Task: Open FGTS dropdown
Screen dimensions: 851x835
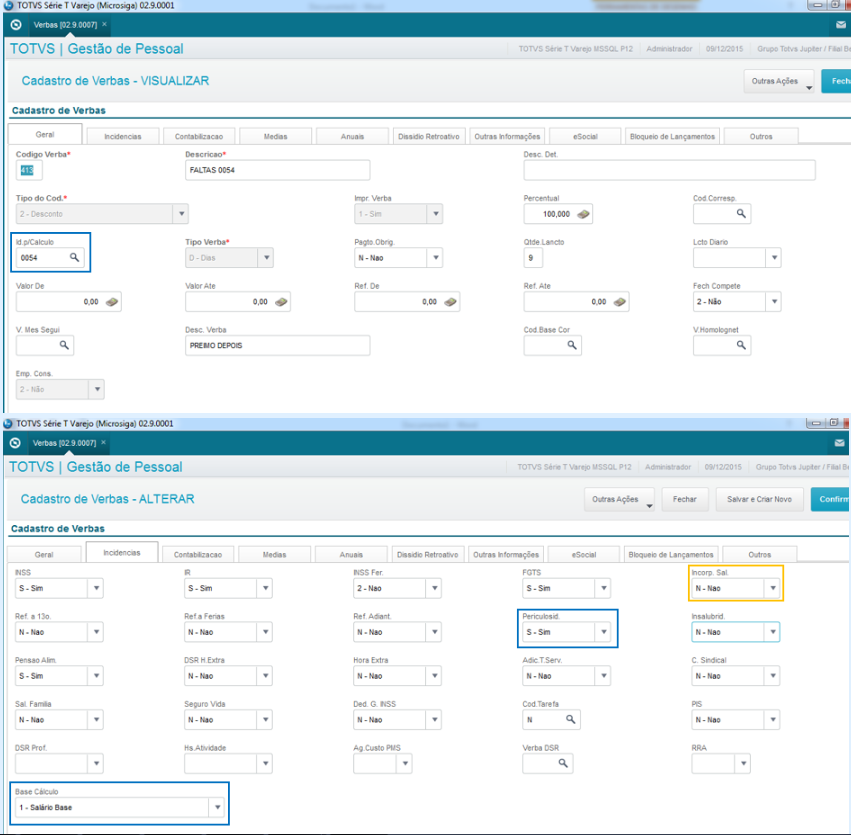Action: point(604,588)
